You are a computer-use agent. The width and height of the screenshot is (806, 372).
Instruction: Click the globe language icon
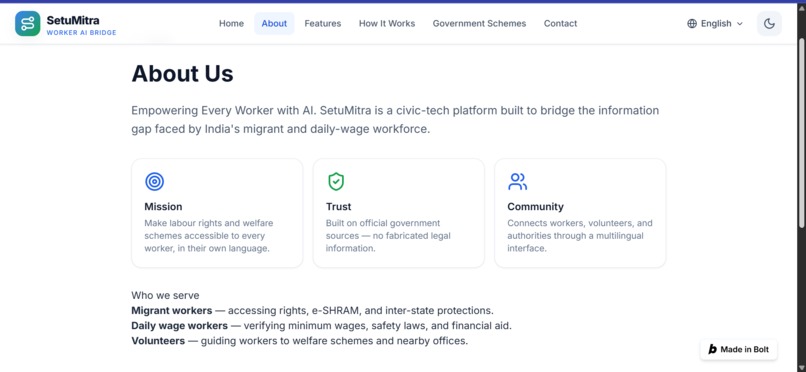click(x=692, y=24)
